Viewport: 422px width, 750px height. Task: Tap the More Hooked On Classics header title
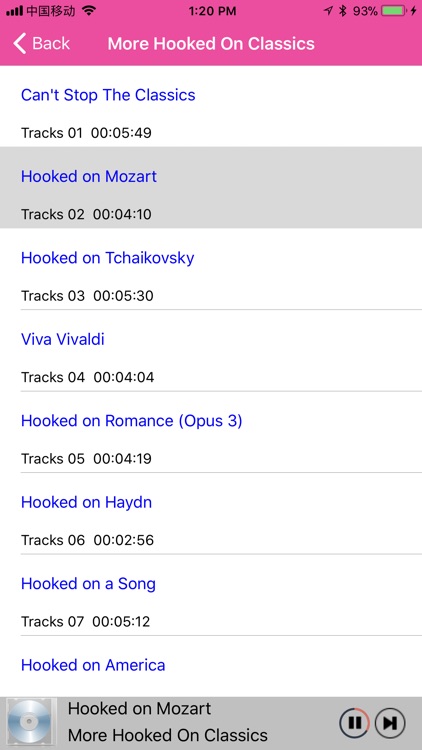click(x=211, y=44)
